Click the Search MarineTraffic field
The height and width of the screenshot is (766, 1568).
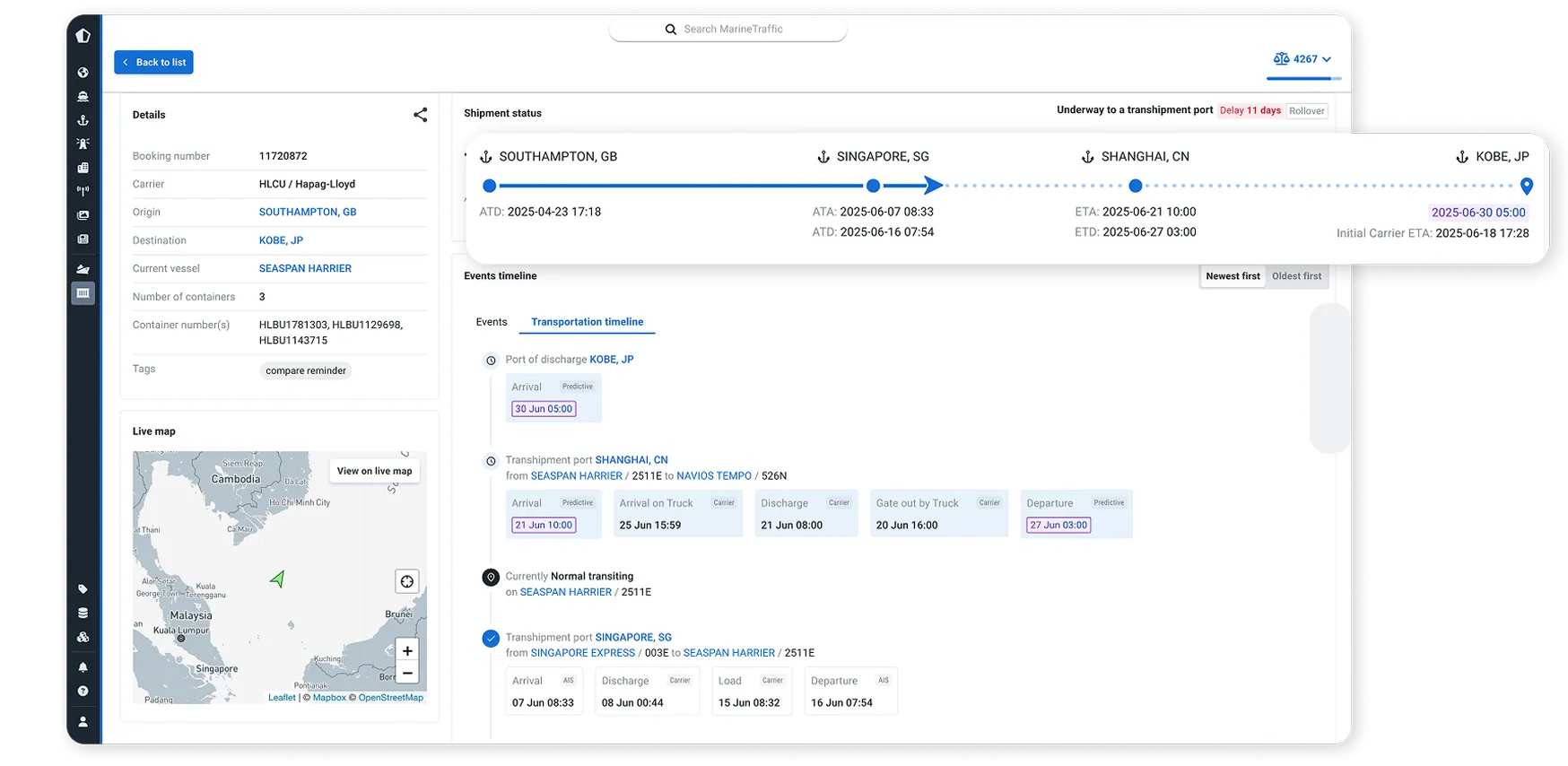point(727,30)
